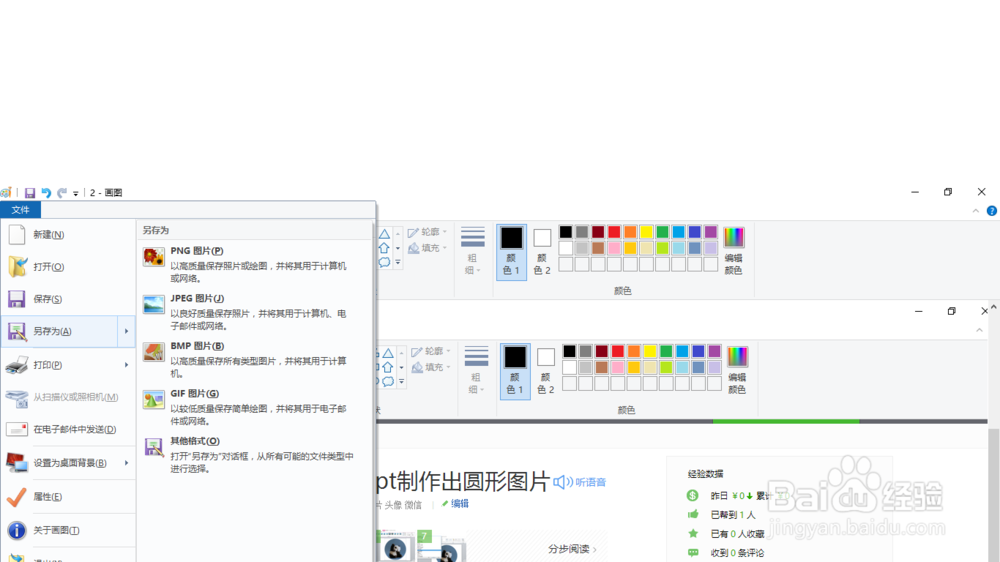This screenshot has width=1000, height=562.
Task: Choose 在电子邮件中发送(D) entry
Action: coord(68,429)
